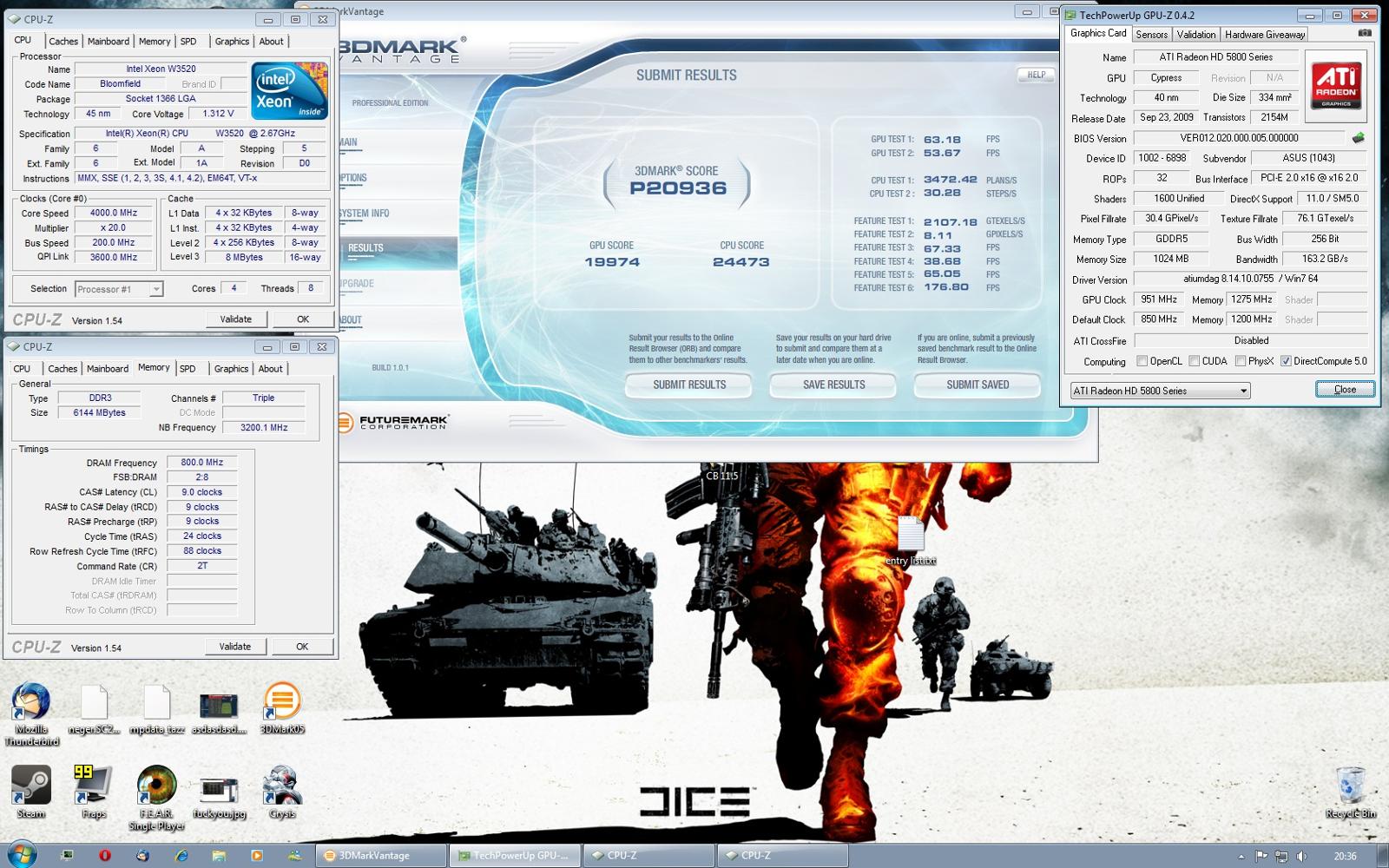Screen dimensions: 1389x868
Task: Click Validate in the top CPU-Z window
Action: click(236, 319)
